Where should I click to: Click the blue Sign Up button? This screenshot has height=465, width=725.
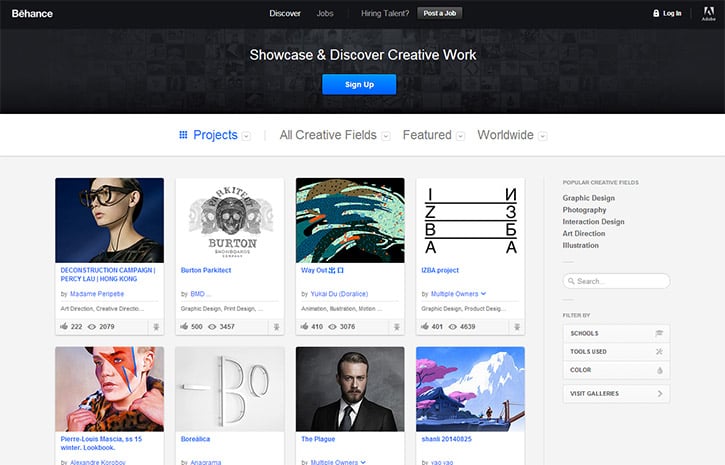click(x=359, y=84)
